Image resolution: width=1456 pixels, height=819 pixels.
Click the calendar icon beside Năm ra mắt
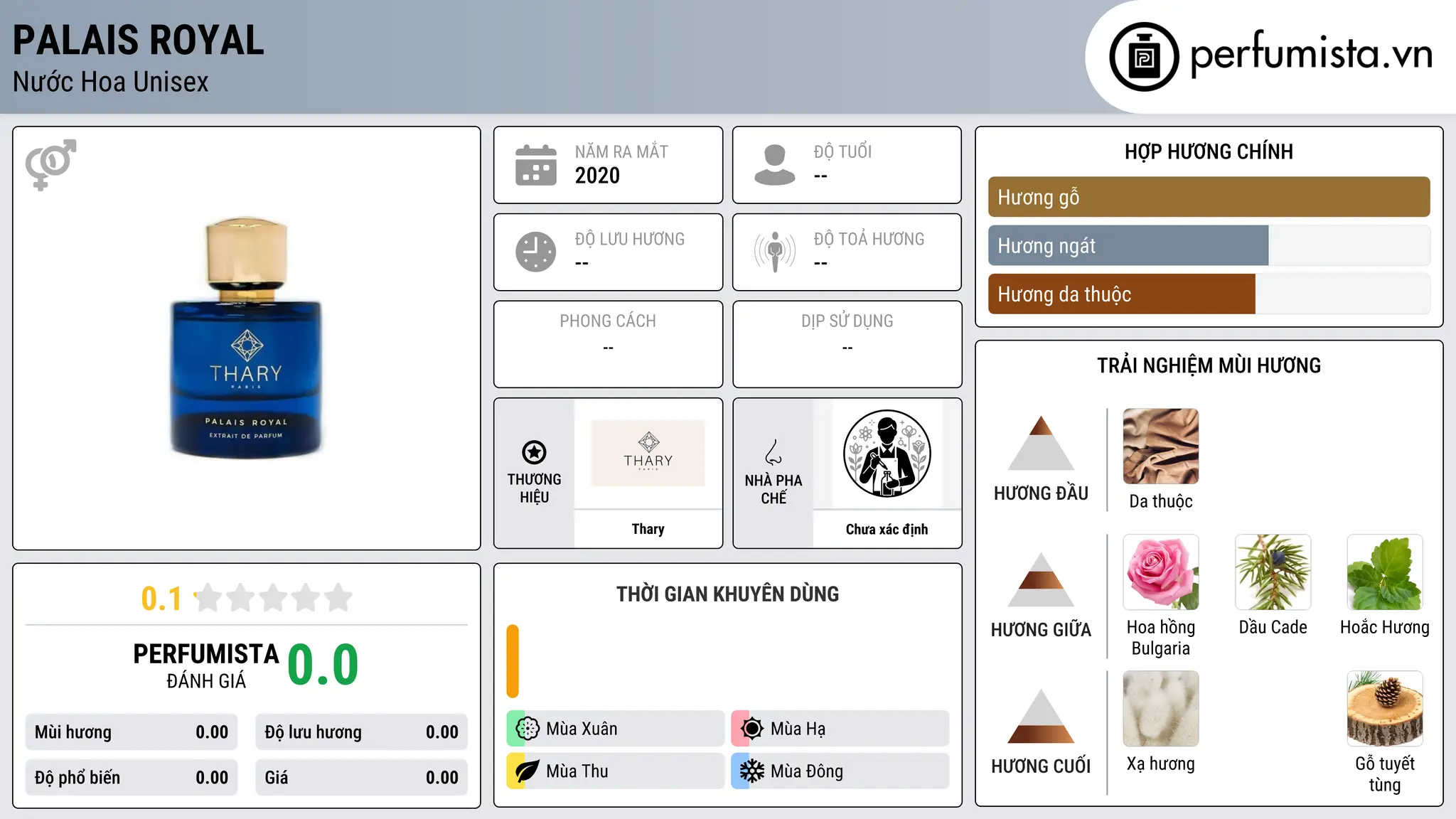(536, 165)
